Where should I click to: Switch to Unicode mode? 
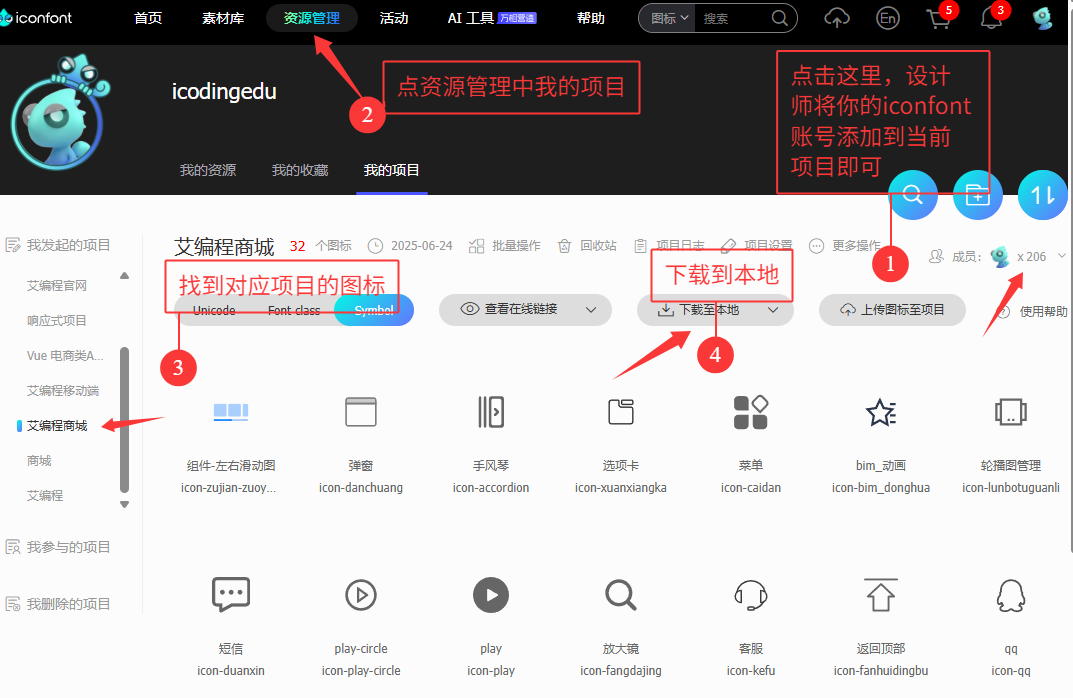pos(214,310)
